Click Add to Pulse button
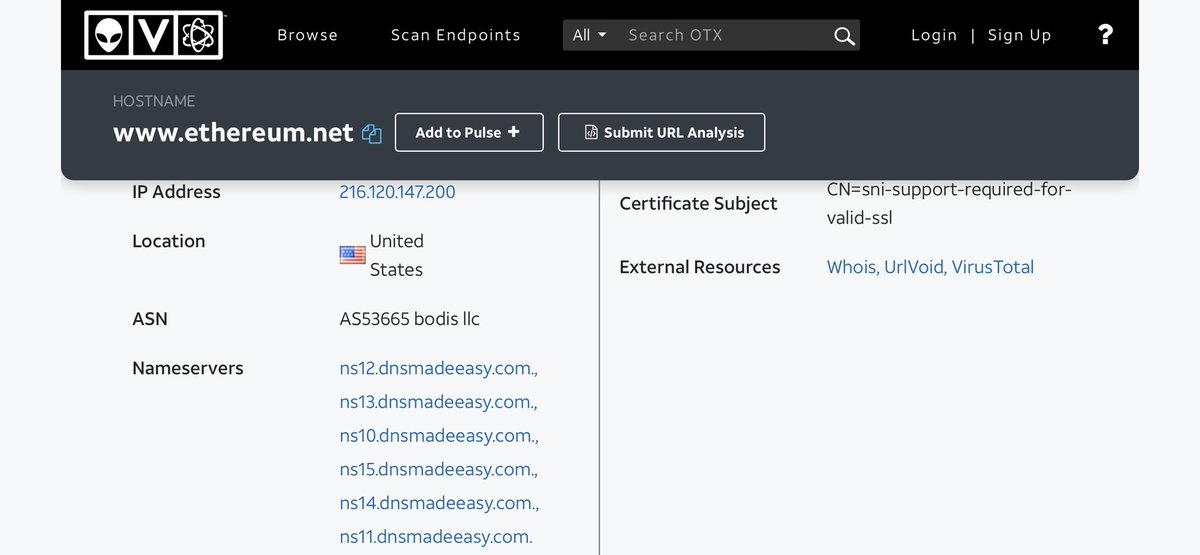The height and width of the screenshot is (555, 1200). point(468,132)
